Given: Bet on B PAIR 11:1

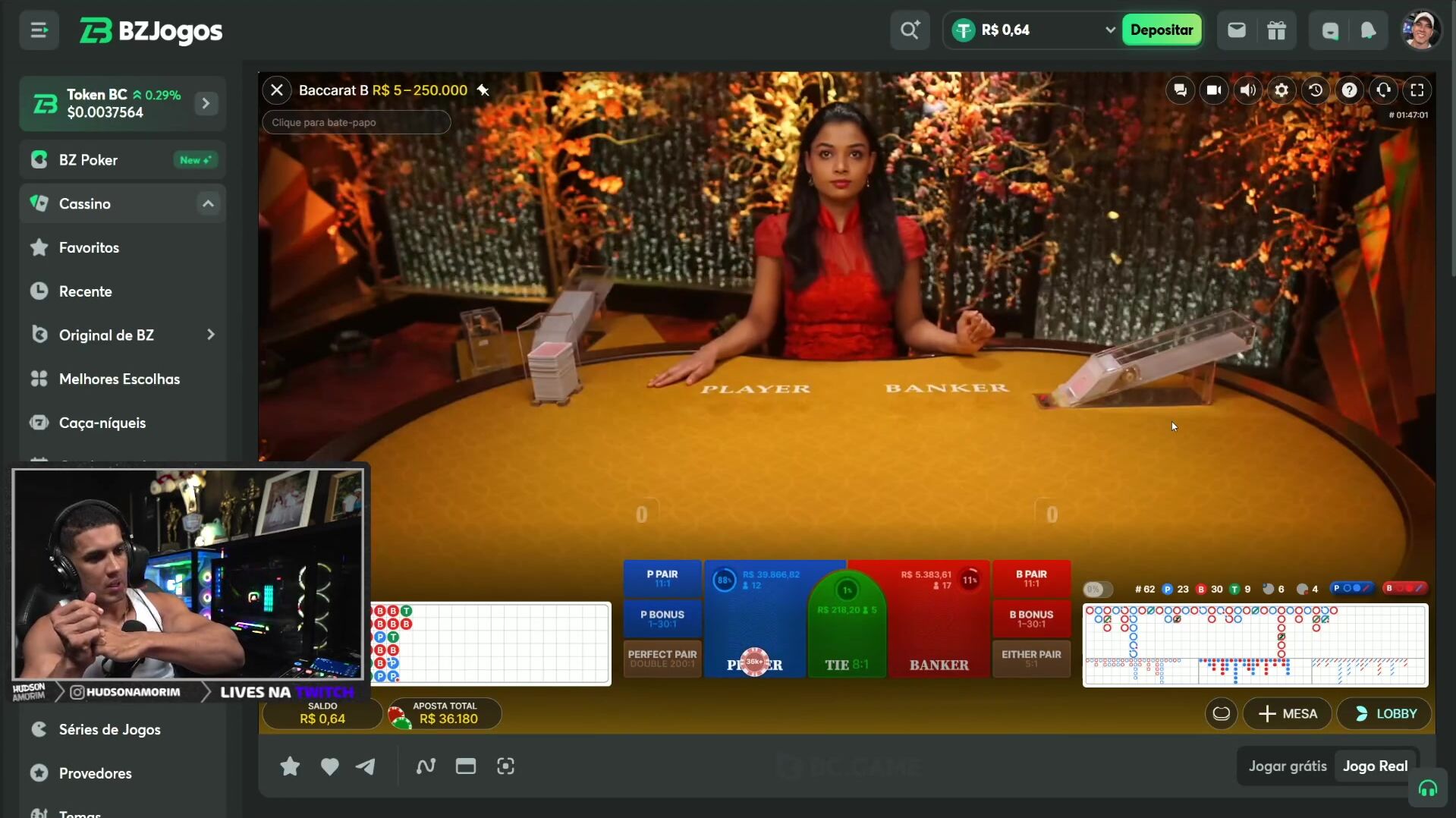Looking at the screenshot, I should [x=1031, y=578].
